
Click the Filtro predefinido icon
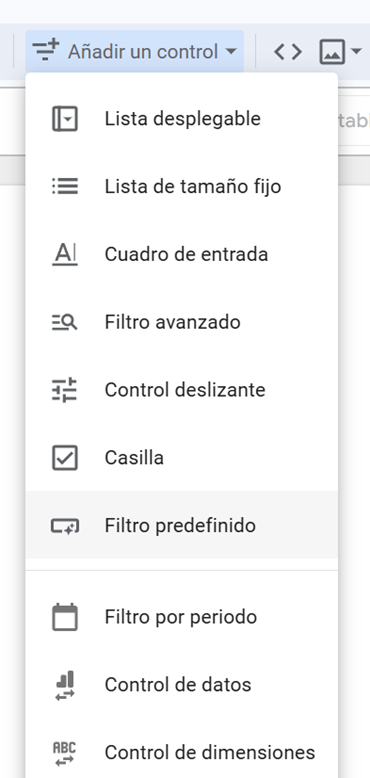[x=65, y=525]
